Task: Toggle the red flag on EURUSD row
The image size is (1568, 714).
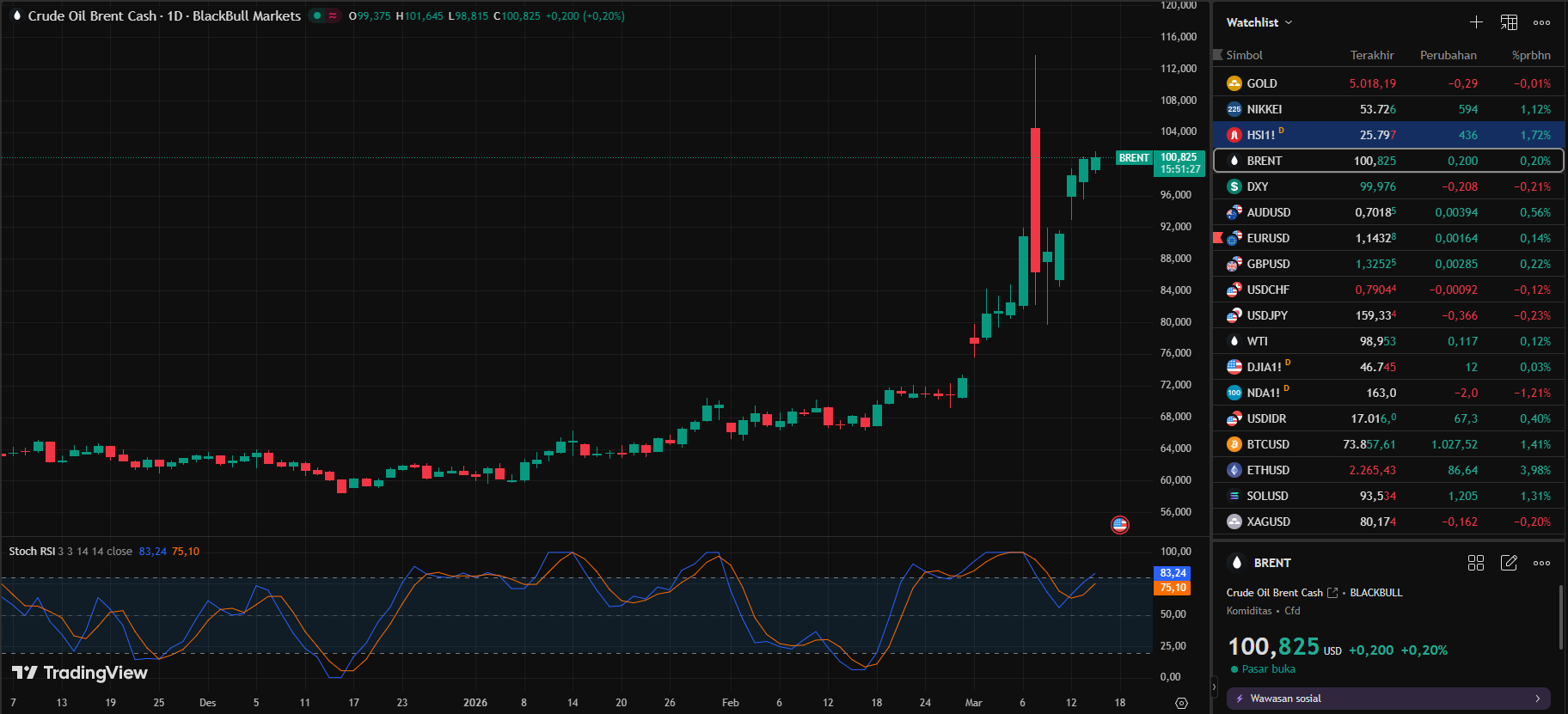Action: tap(1217, 238)
